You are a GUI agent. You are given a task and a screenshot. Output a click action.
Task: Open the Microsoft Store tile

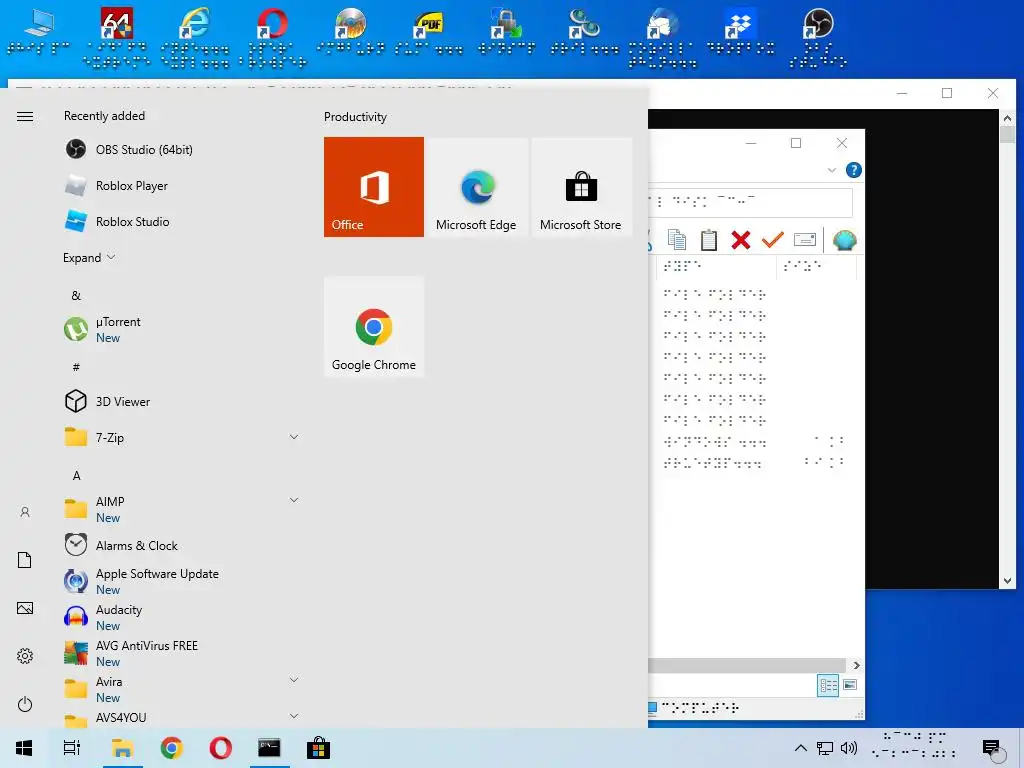(x=581, y=187)
